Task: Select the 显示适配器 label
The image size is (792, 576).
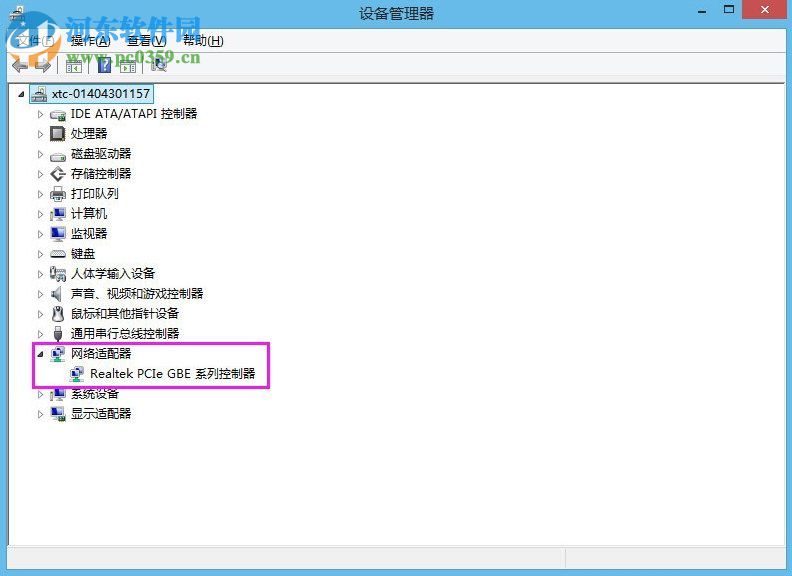Action: pyautogui.click(x=101, y=413)
